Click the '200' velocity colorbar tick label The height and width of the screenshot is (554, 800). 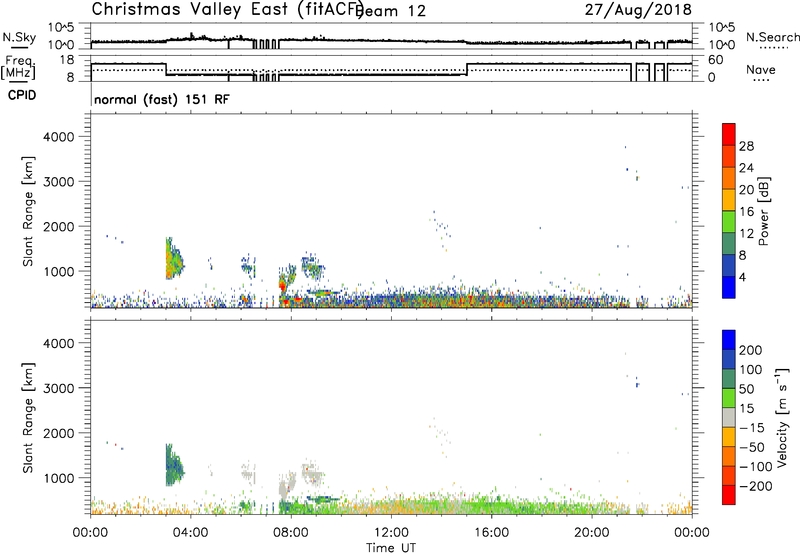751,350
